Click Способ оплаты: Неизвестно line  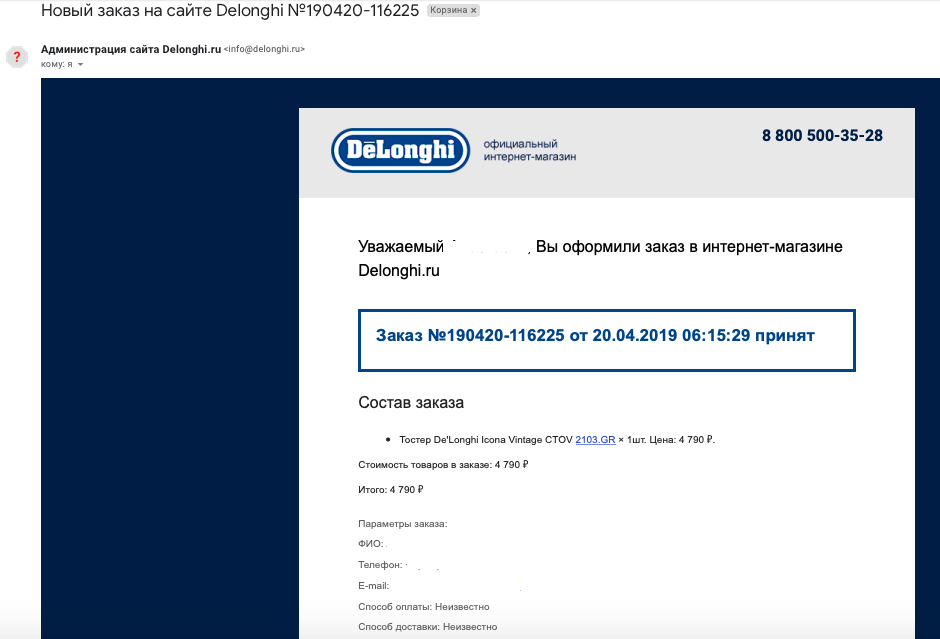[x=423, y=607]
